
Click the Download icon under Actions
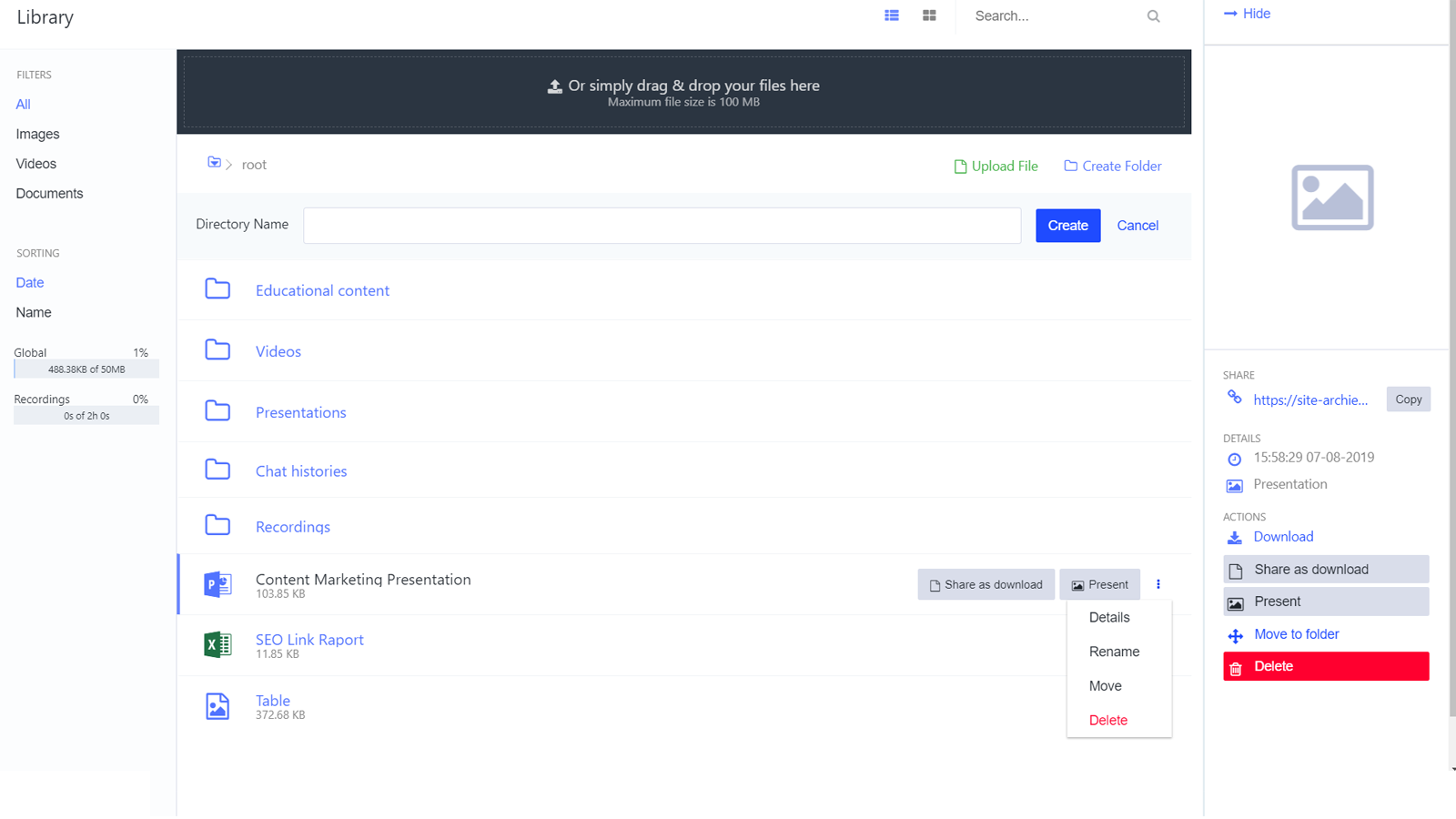(1235, 537)
